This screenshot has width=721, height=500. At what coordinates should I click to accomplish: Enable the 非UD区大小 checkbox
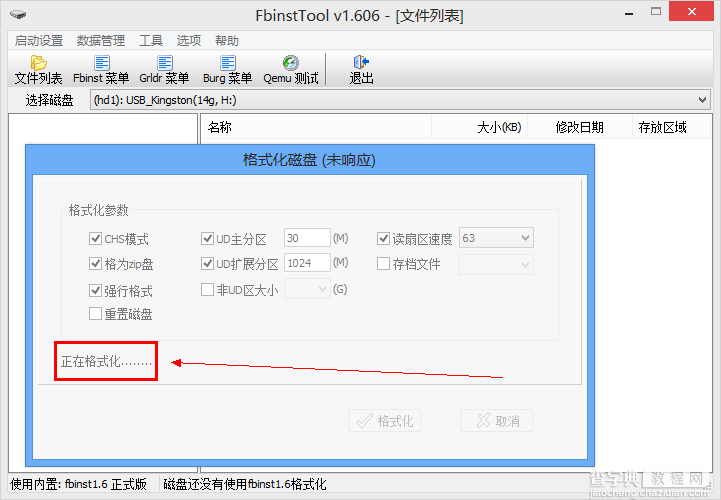[x=207, y=289]
